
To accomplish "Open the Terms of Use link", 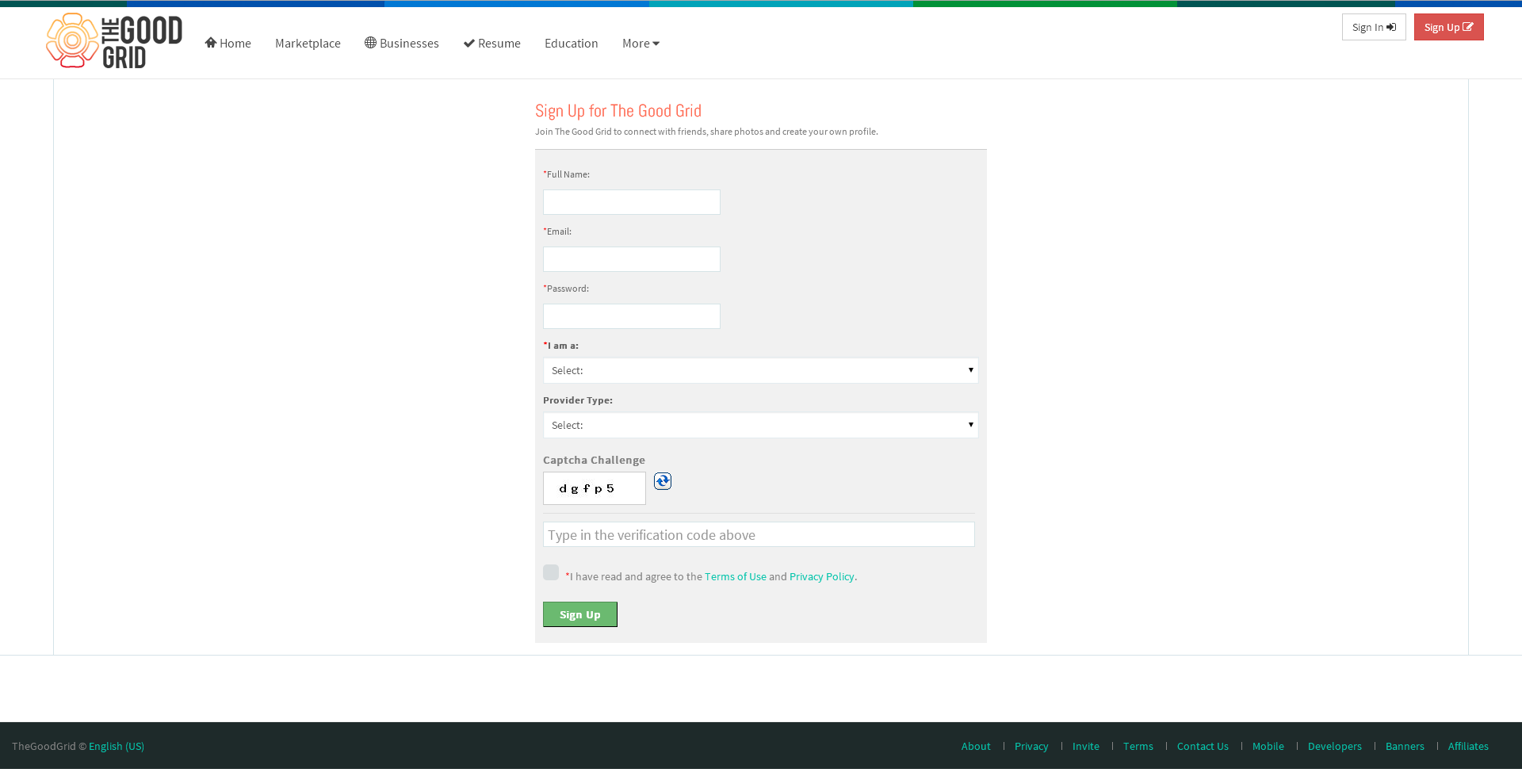I will coord(736,576).
